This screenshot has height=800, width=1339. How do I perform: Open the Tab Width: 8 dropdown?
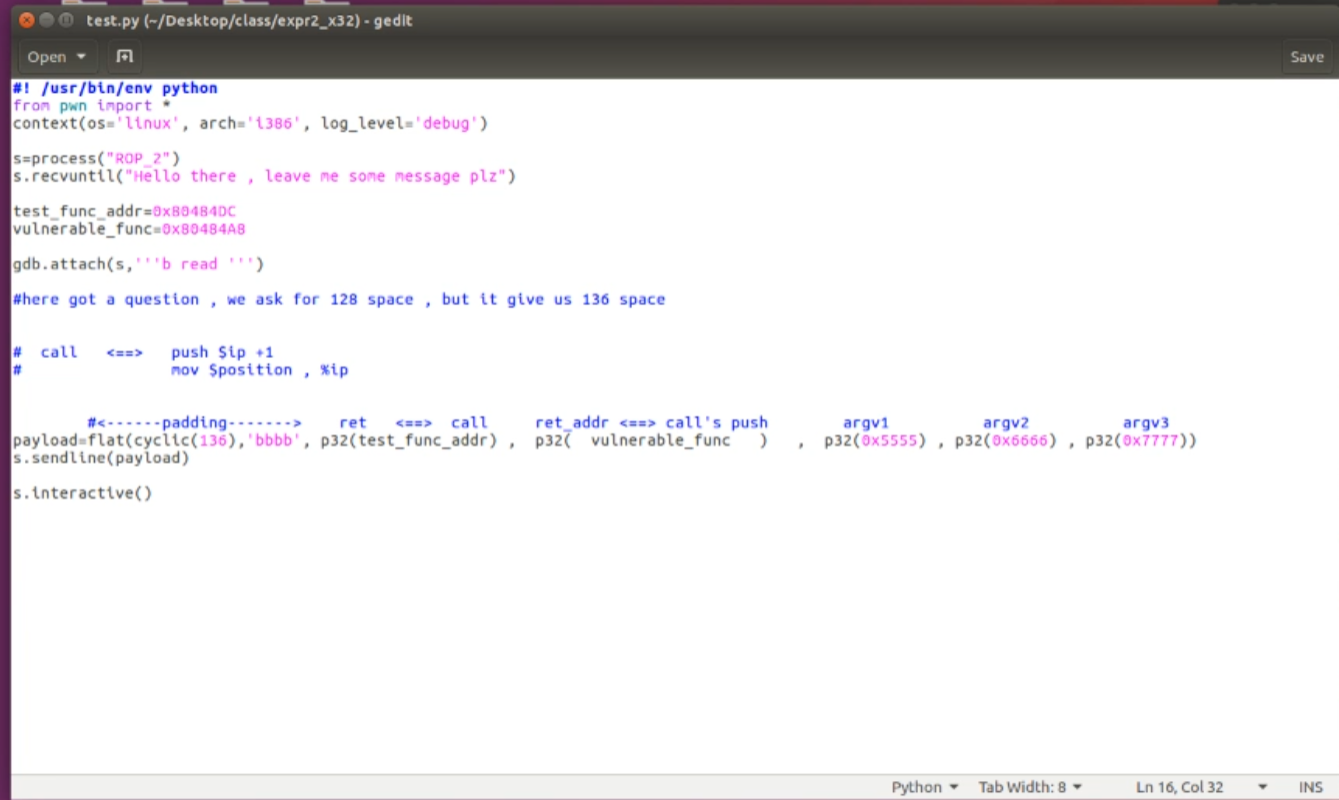tap(1030, 787)
